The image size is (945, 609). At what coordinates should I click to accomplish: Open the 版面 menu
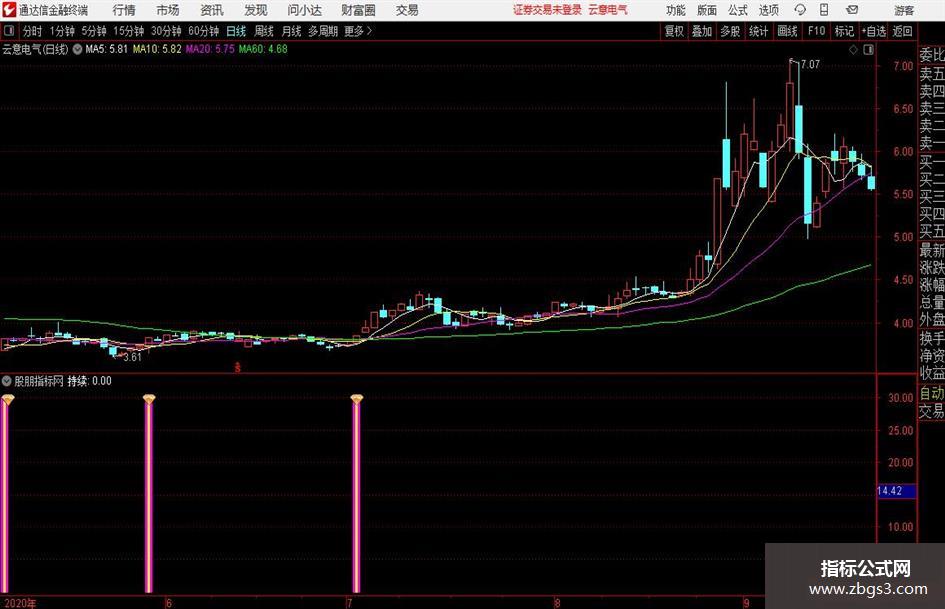(x=706, y=10)
